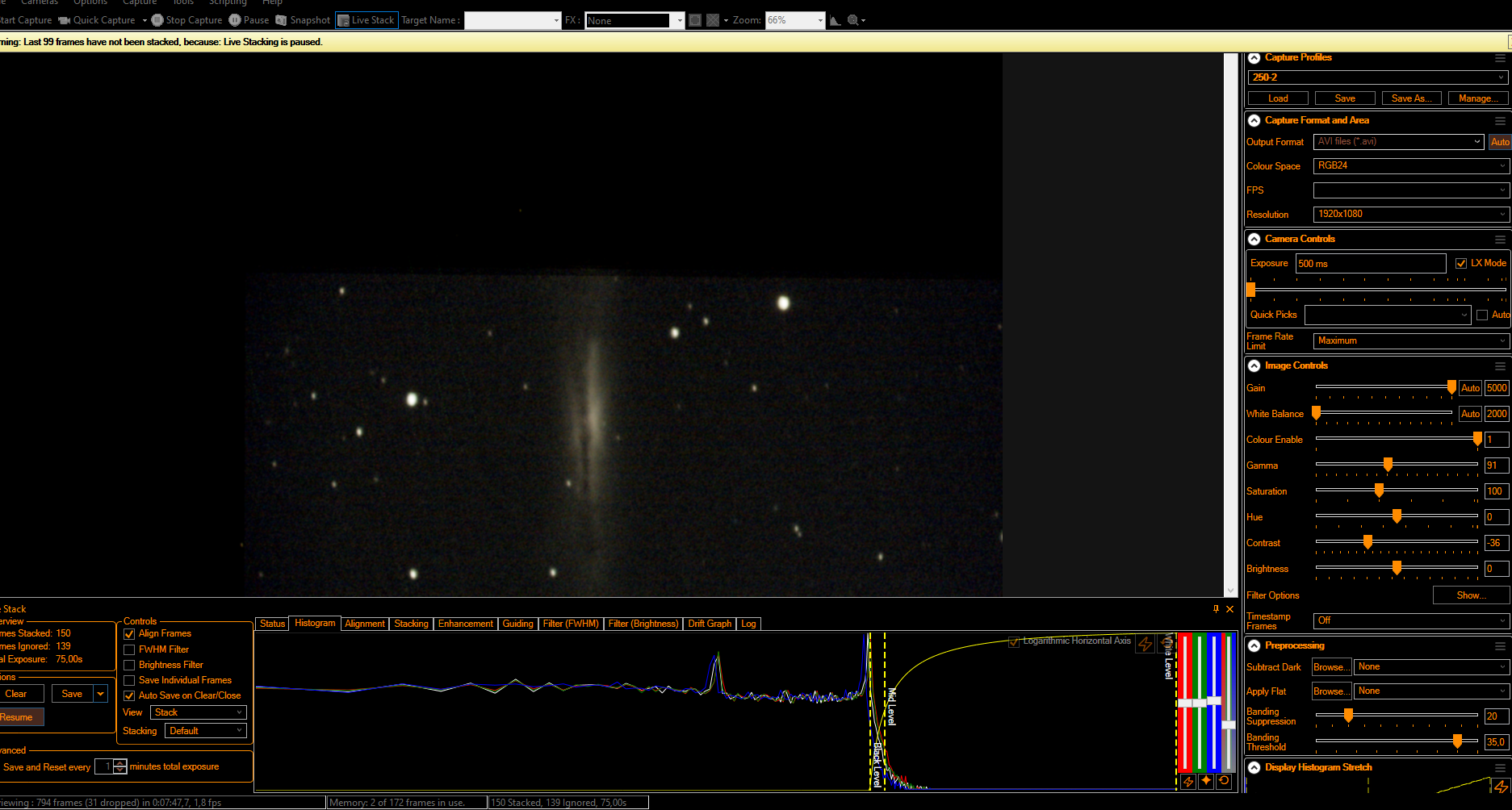Open the Timestamp Frames dropdown
The image size is (1512, 810).
pyautogui.click(x=1411, y=620)
